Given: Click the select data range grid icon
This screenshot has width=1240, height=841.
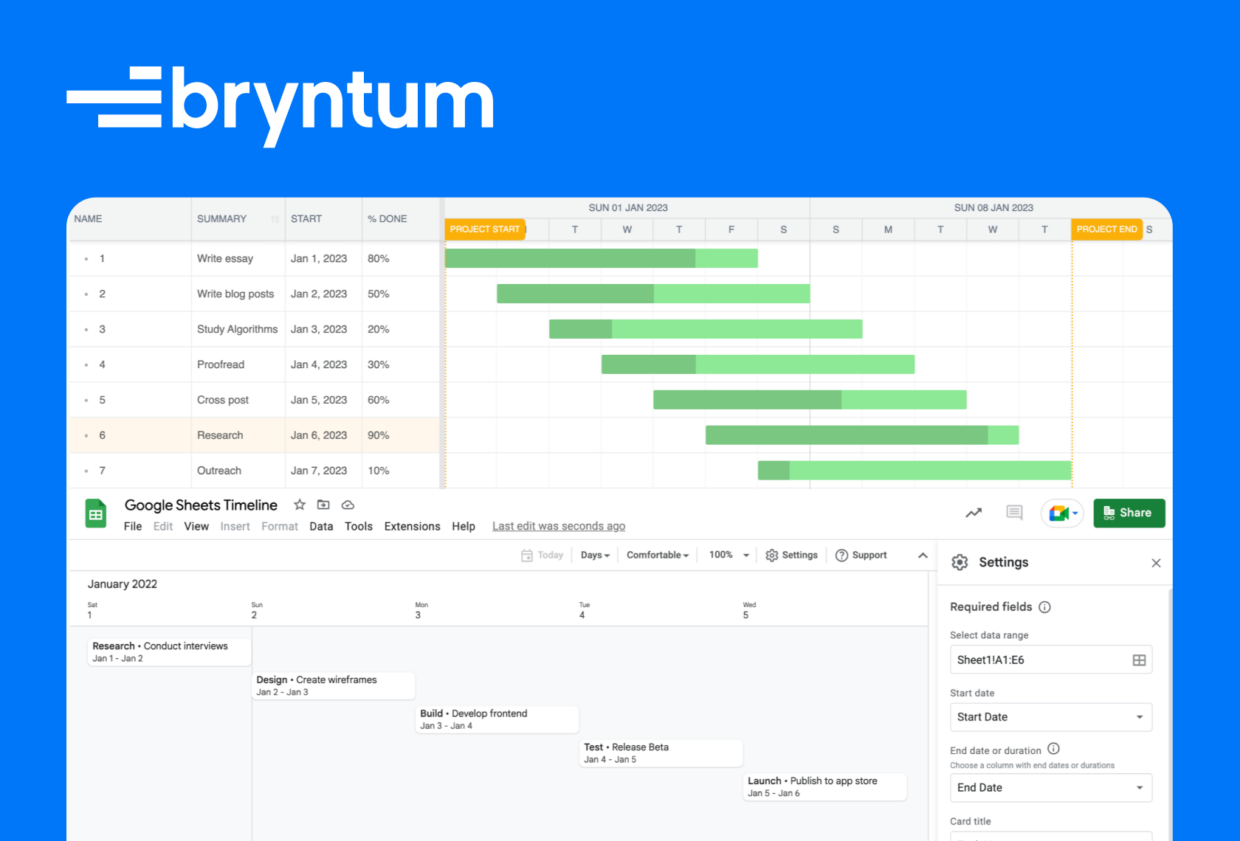Looking at the screenshot, I should coord(1138,660).
